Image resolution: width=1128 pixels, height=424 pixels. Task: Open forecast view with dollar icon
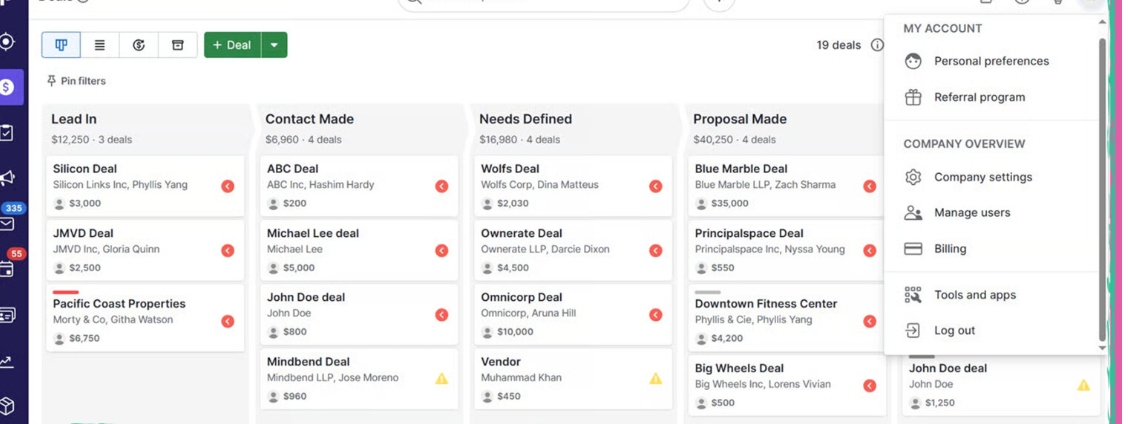[139, 45]
